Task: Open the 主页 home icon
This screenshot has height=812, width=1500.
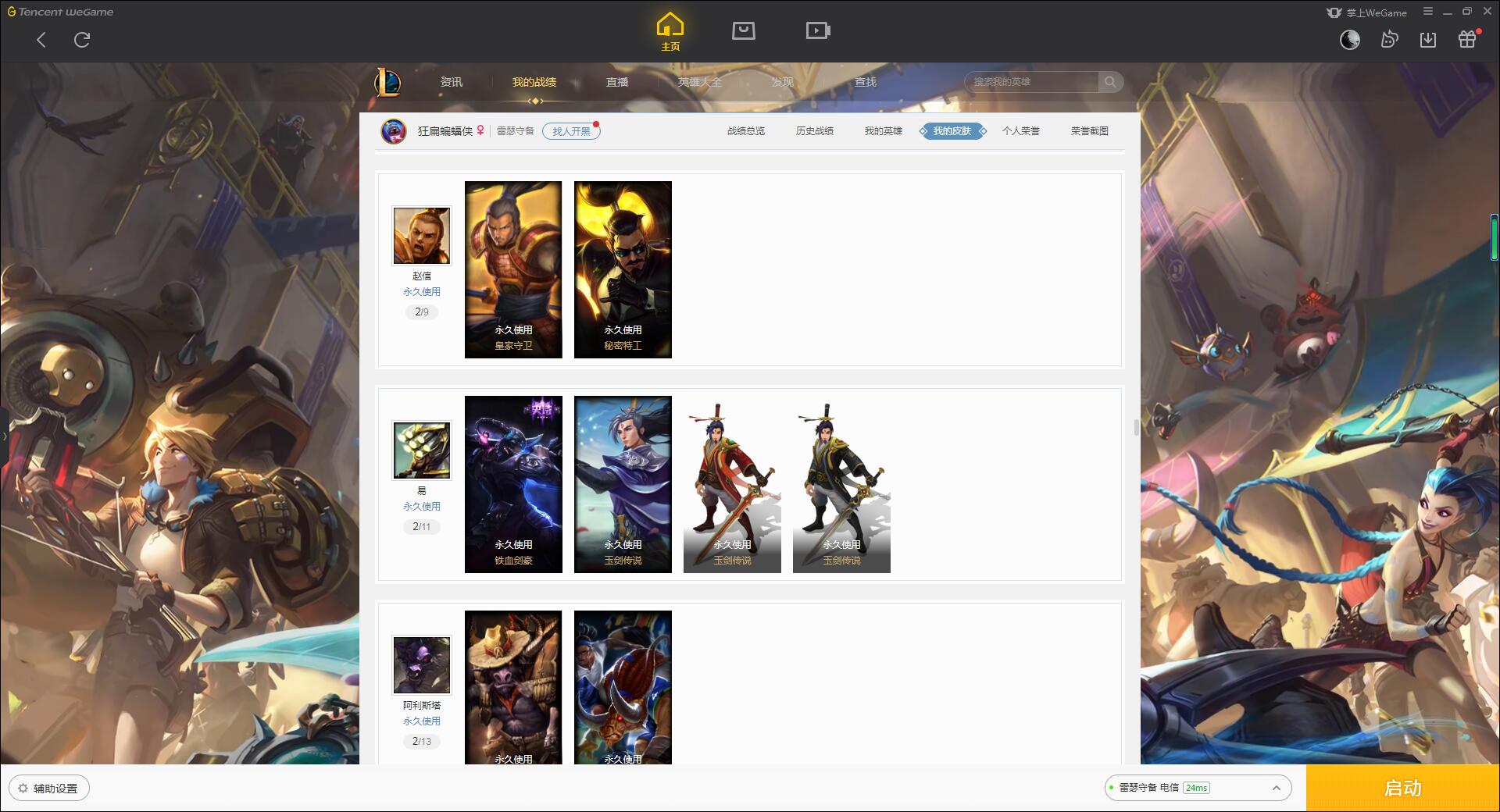Action: [x=670, y=31]
